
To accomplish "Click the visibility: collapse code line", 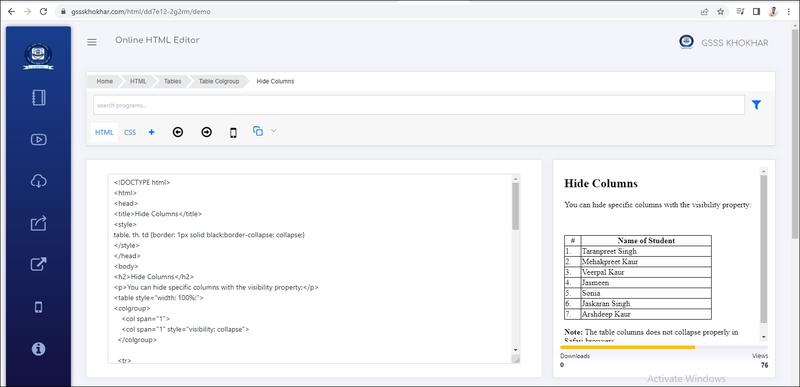I will tap(186, 329).
